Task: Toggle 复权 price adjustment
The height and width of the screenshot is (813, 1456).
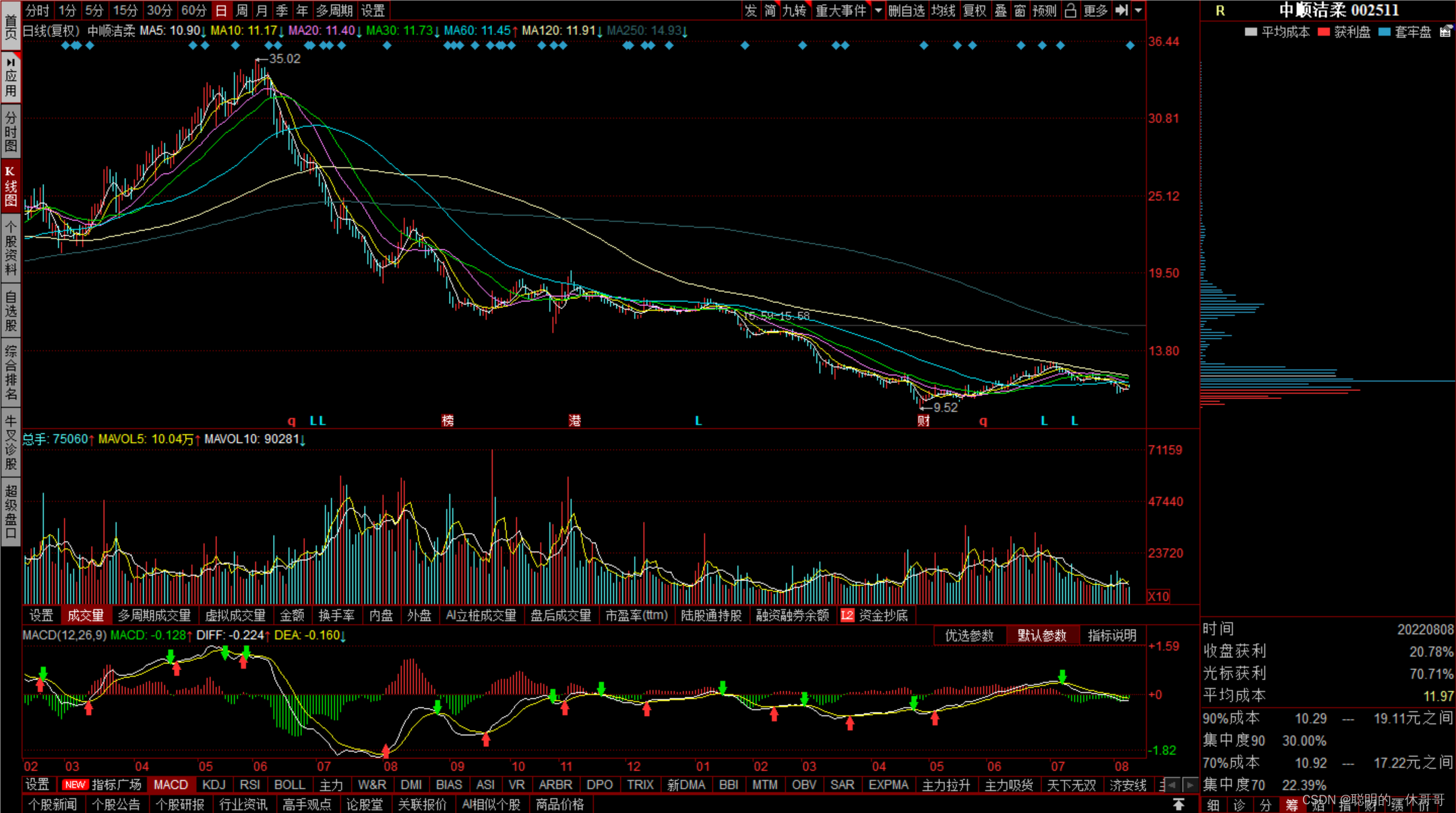Action: click(974, 10)
